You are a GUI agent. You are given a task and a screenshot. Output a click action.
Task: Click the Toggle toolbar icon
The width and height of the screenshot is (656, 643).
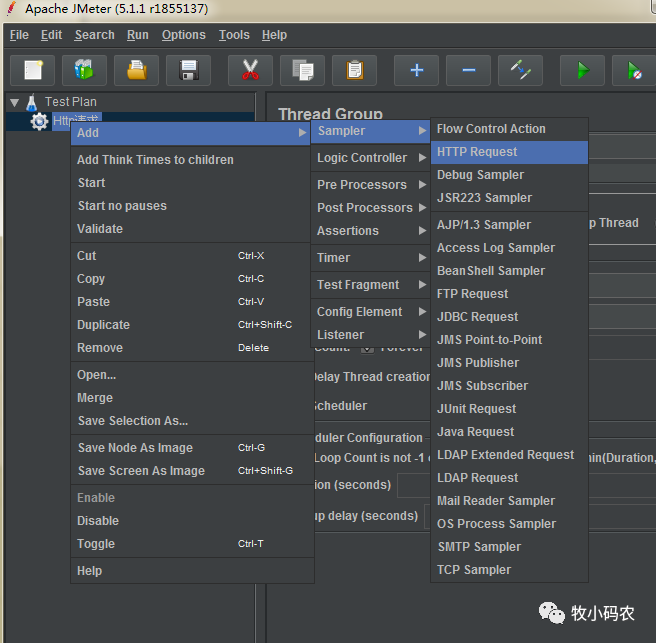click(x=520, y=70)
